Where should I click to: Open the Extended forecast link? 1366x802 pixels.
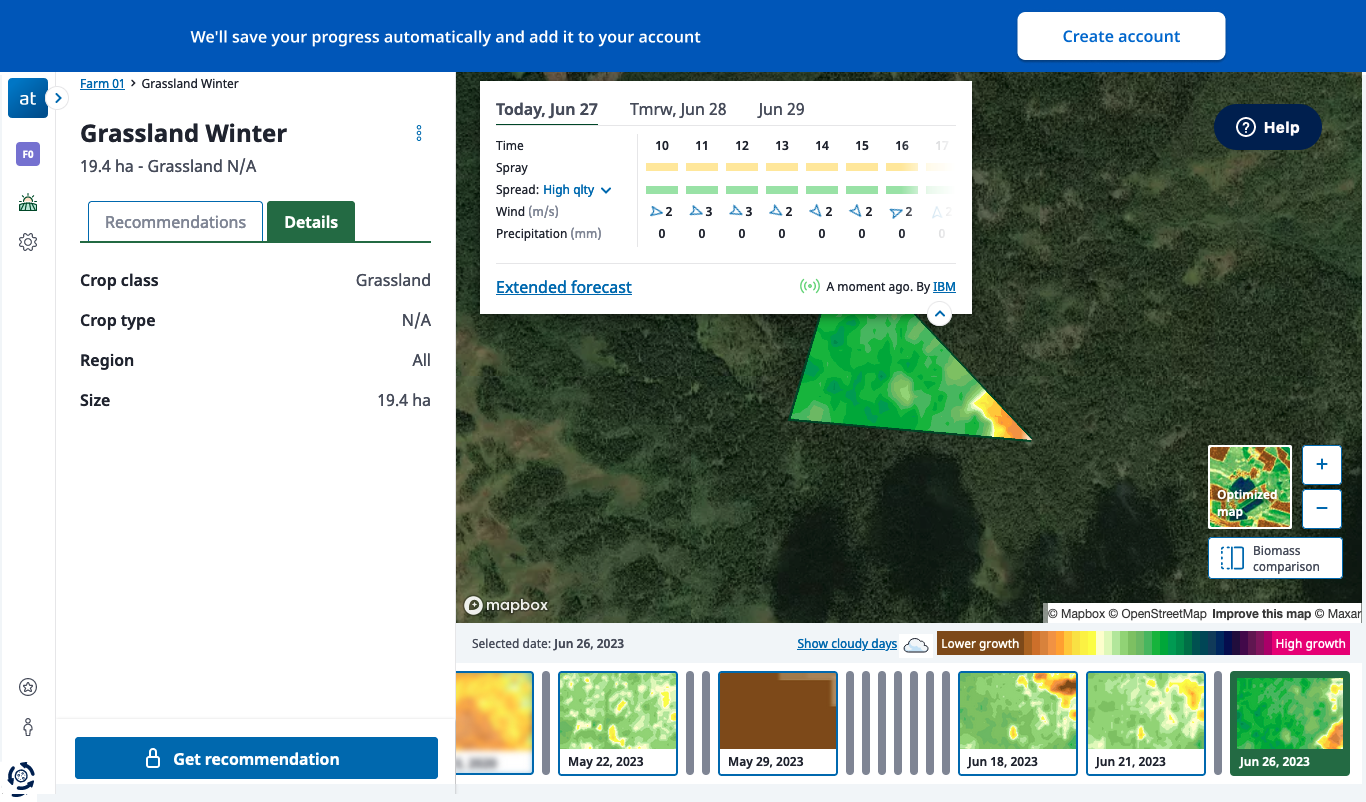click(x=564, y=287)
